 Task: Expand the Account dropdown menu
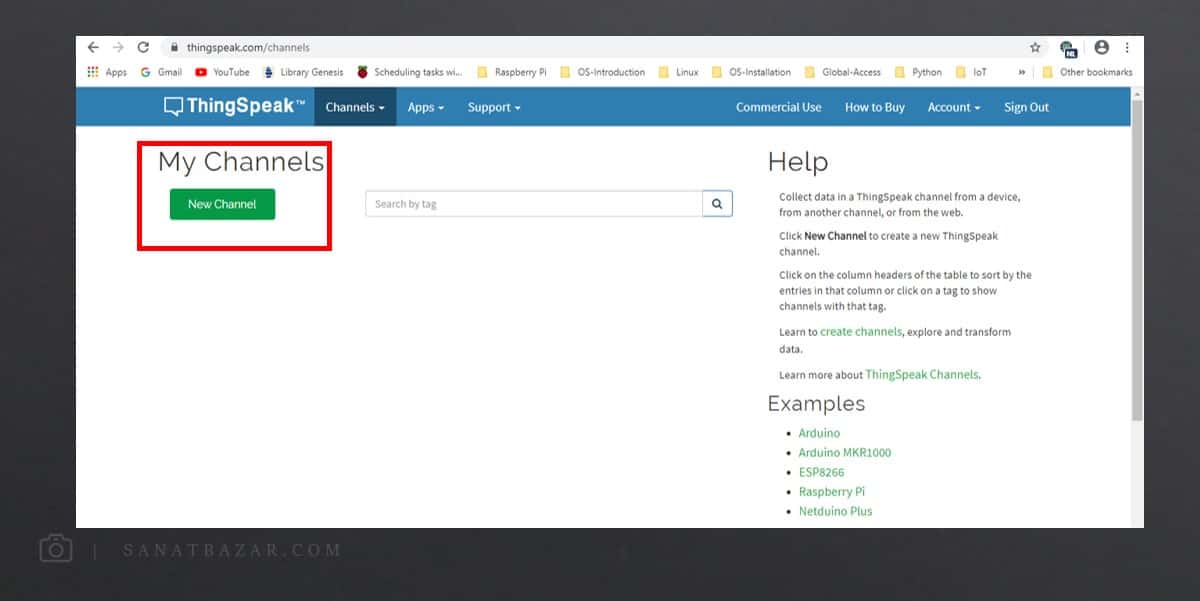click(954, 107)
